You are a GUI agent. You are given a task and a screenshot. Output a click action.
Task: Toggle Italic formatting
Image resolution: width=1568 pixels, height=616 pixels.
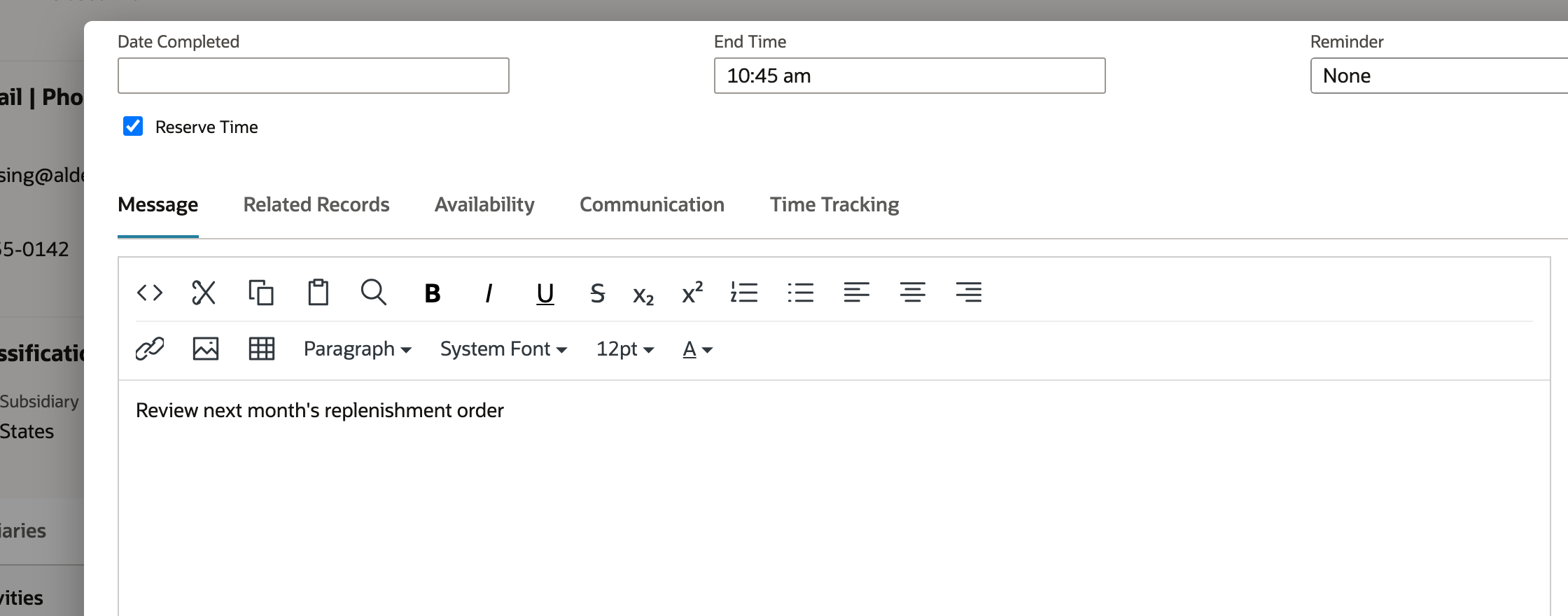tap(489, 293)
